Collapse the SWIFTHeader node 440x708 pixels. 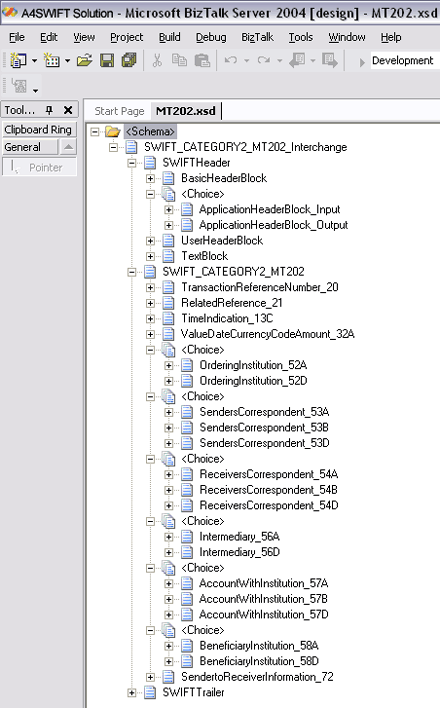point(132,163)
